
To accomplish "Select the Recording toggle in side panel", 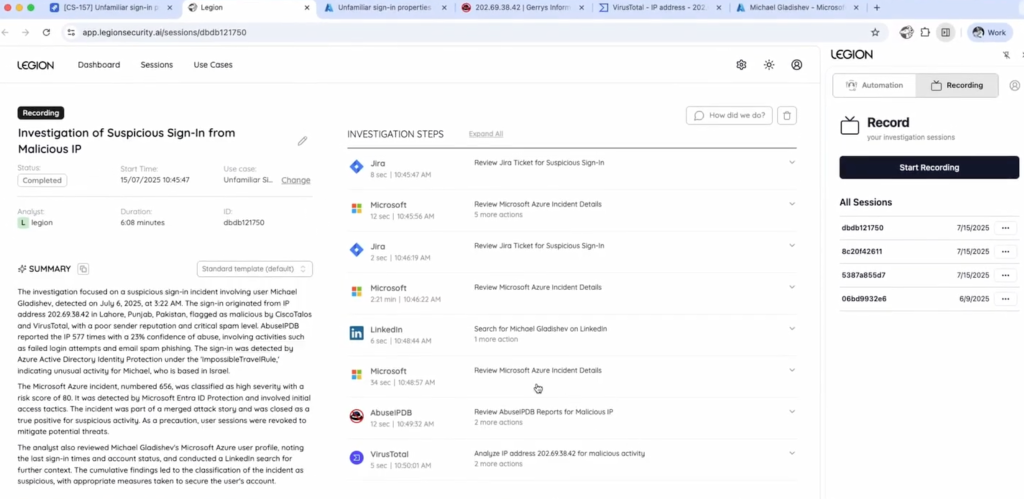I will (x=957, y=85).
